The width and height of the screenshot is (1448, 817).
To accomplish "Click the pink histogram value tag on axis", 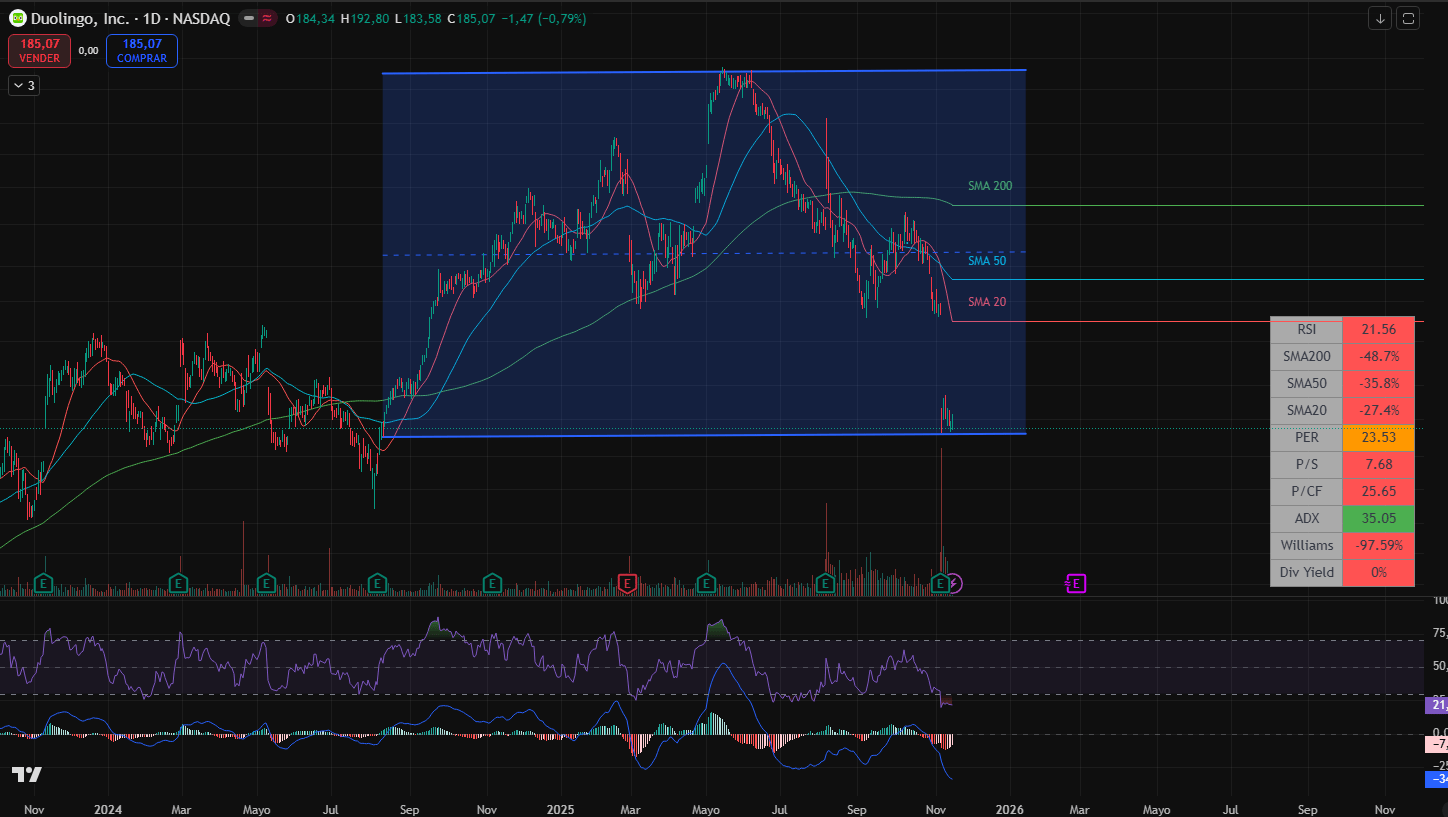I will click(x=1435, y=744).
